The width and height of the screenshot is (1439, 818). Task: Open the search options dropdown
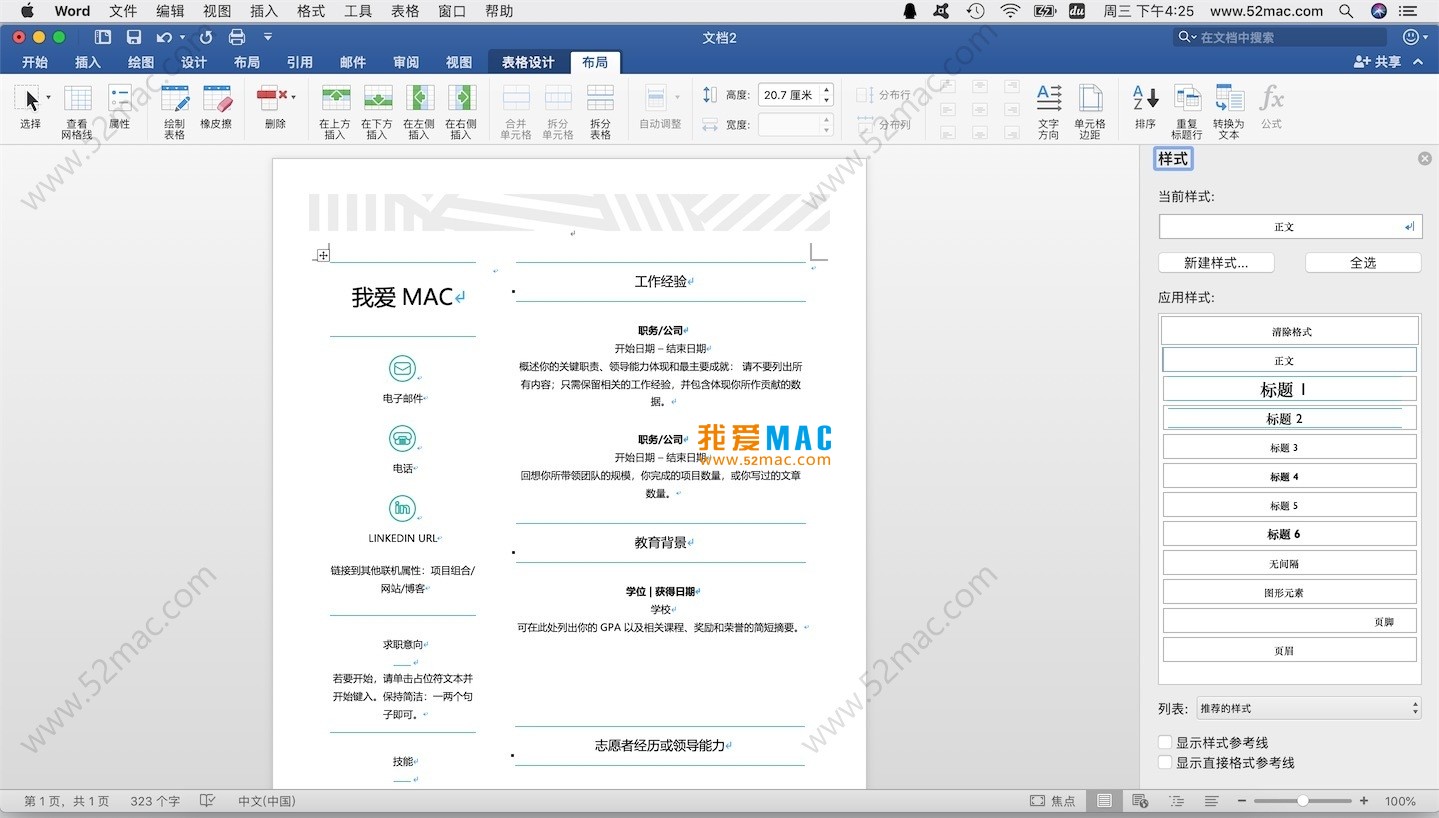click(1187, 37)
